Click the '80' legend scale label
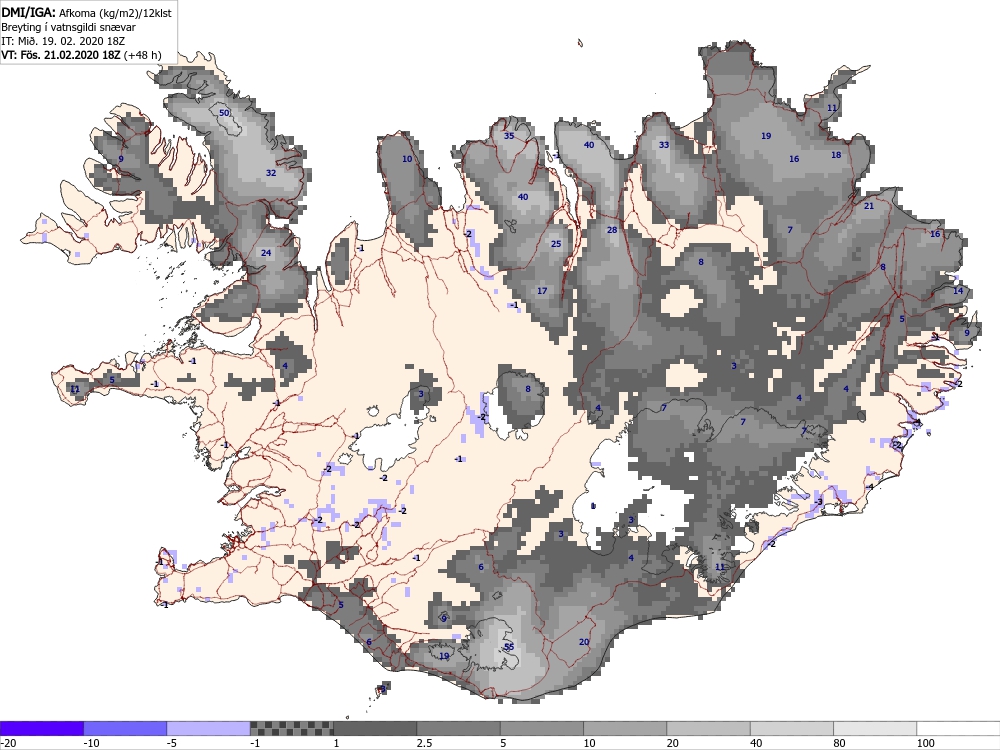 pyautogui.click(x=839, y=743)
